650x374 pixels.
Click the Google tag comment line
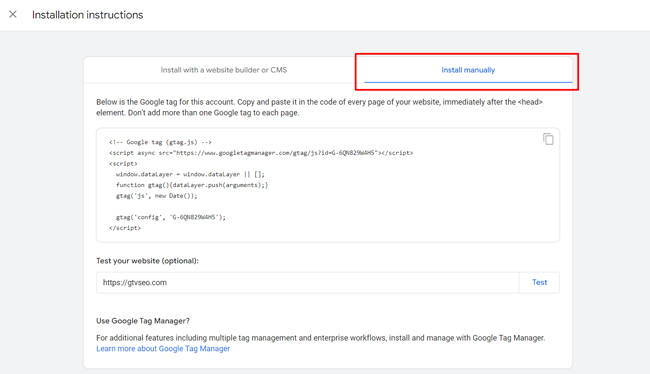point(160,142)
